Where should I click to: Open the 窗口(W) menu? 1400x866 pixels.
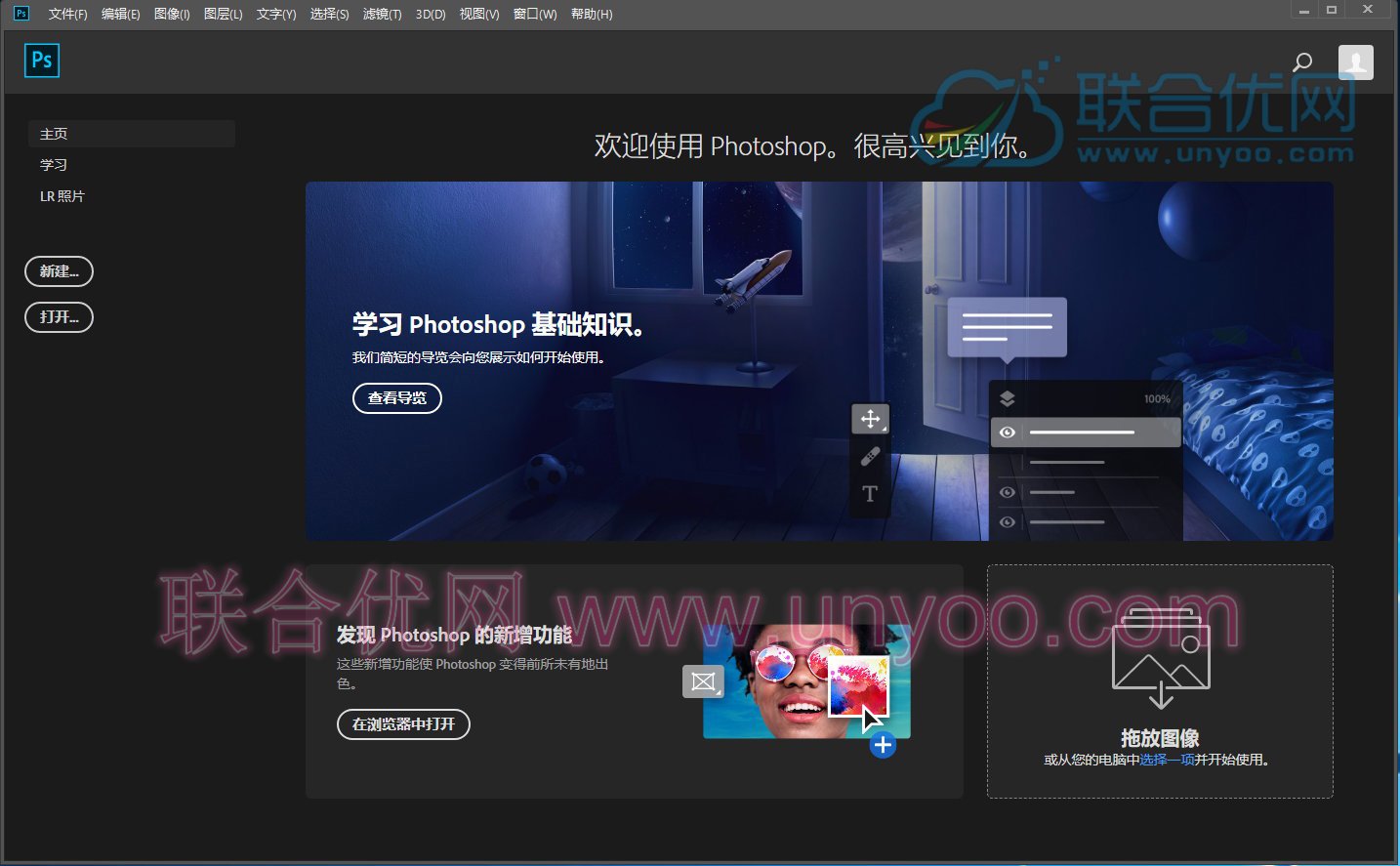[535, 14]
